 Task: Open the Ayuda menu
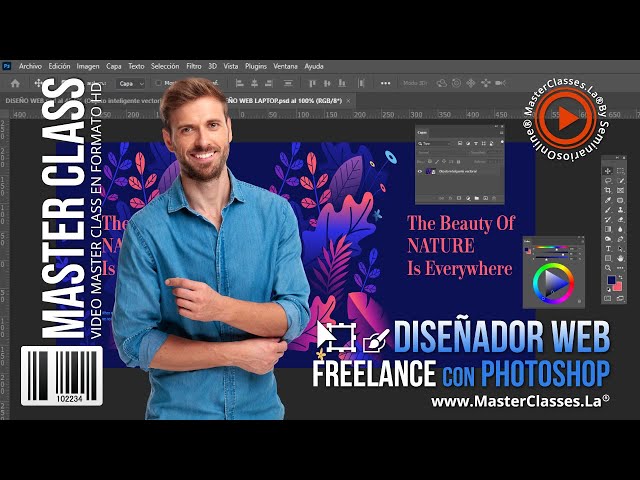click(x=314, y=66)
